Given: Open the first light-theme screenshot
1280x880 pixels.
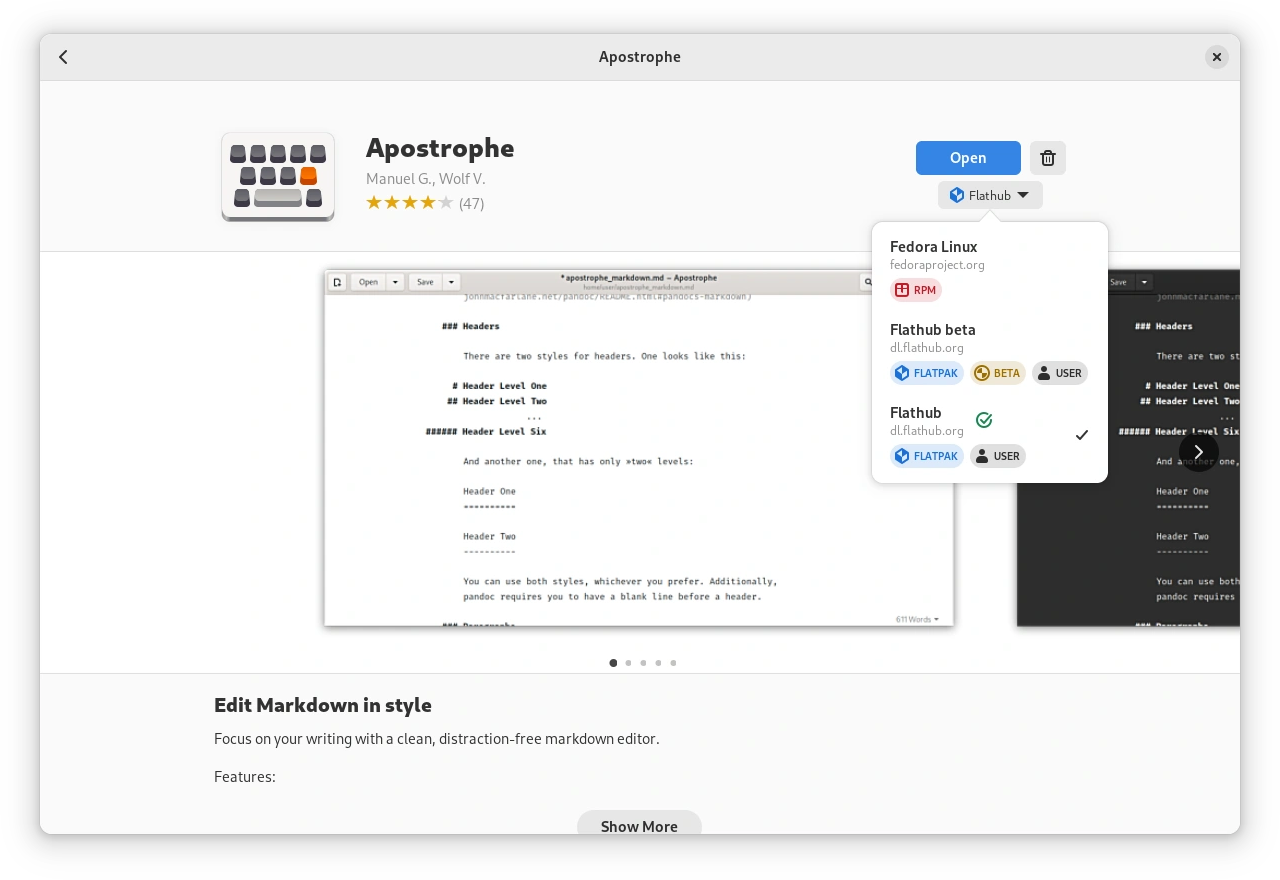Looking at the screenshot, I should 639,448.
